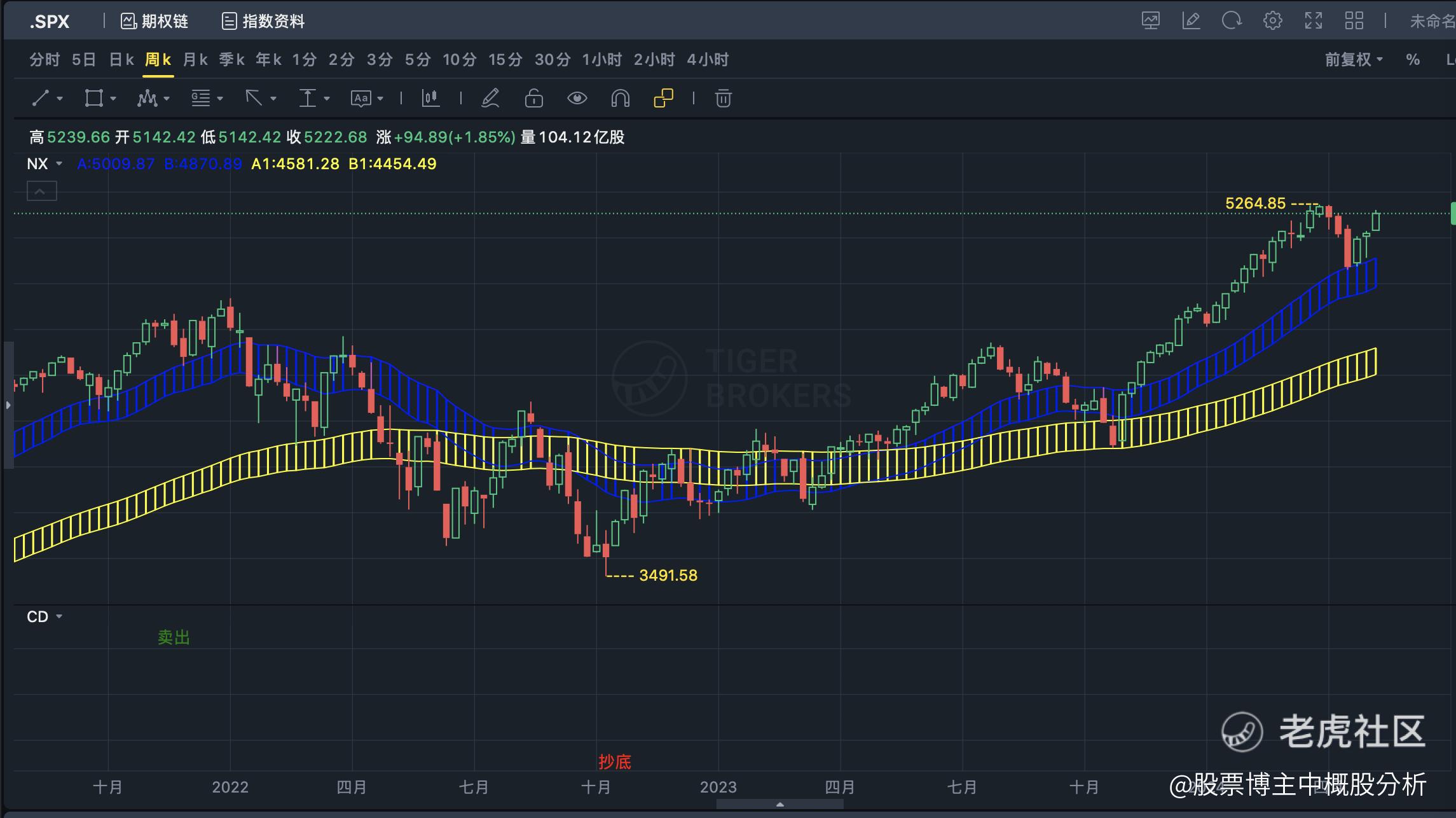The height and width of the screenshot is (818, 1456).
Task: Toggle the lock on chart drawings
Action: click(x=533, y=99)
